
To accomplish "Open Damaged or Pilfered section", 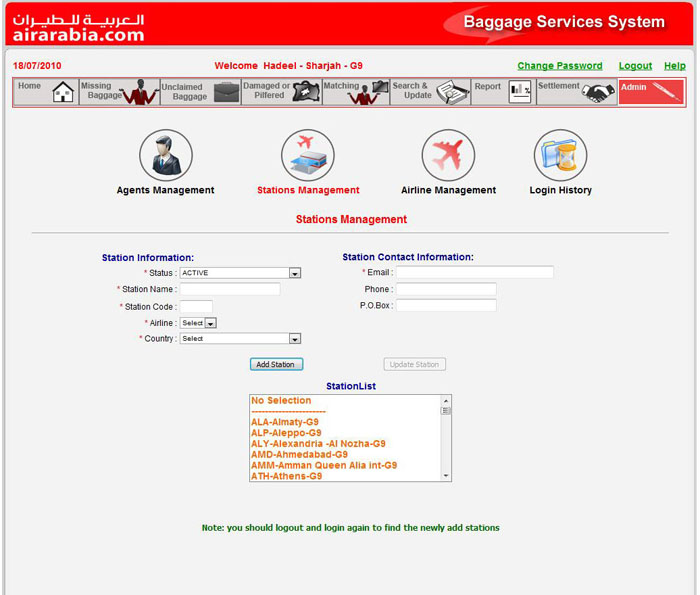I will coord(281,92).
